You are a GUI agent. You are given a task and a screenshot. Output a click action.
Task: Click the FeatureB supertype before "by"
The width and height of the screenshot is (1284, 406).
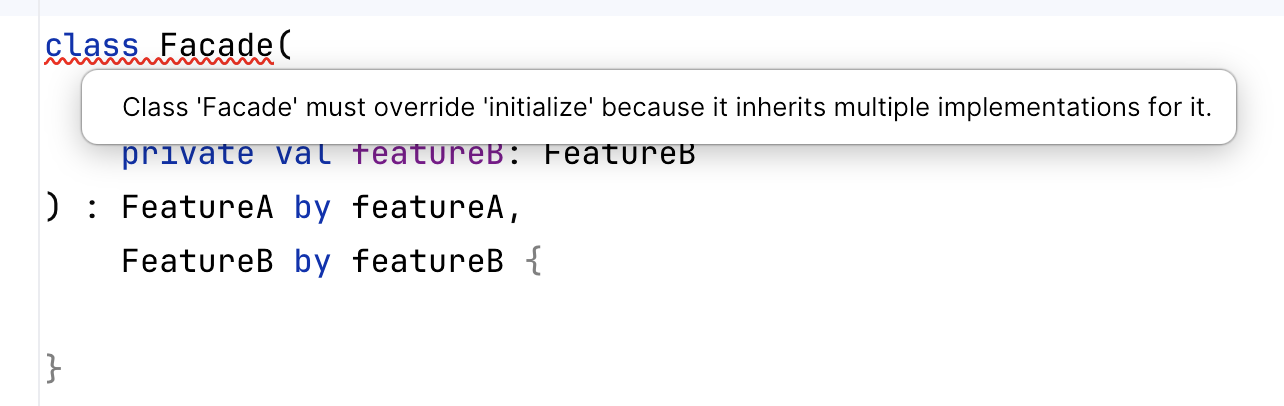pos(197,262)
